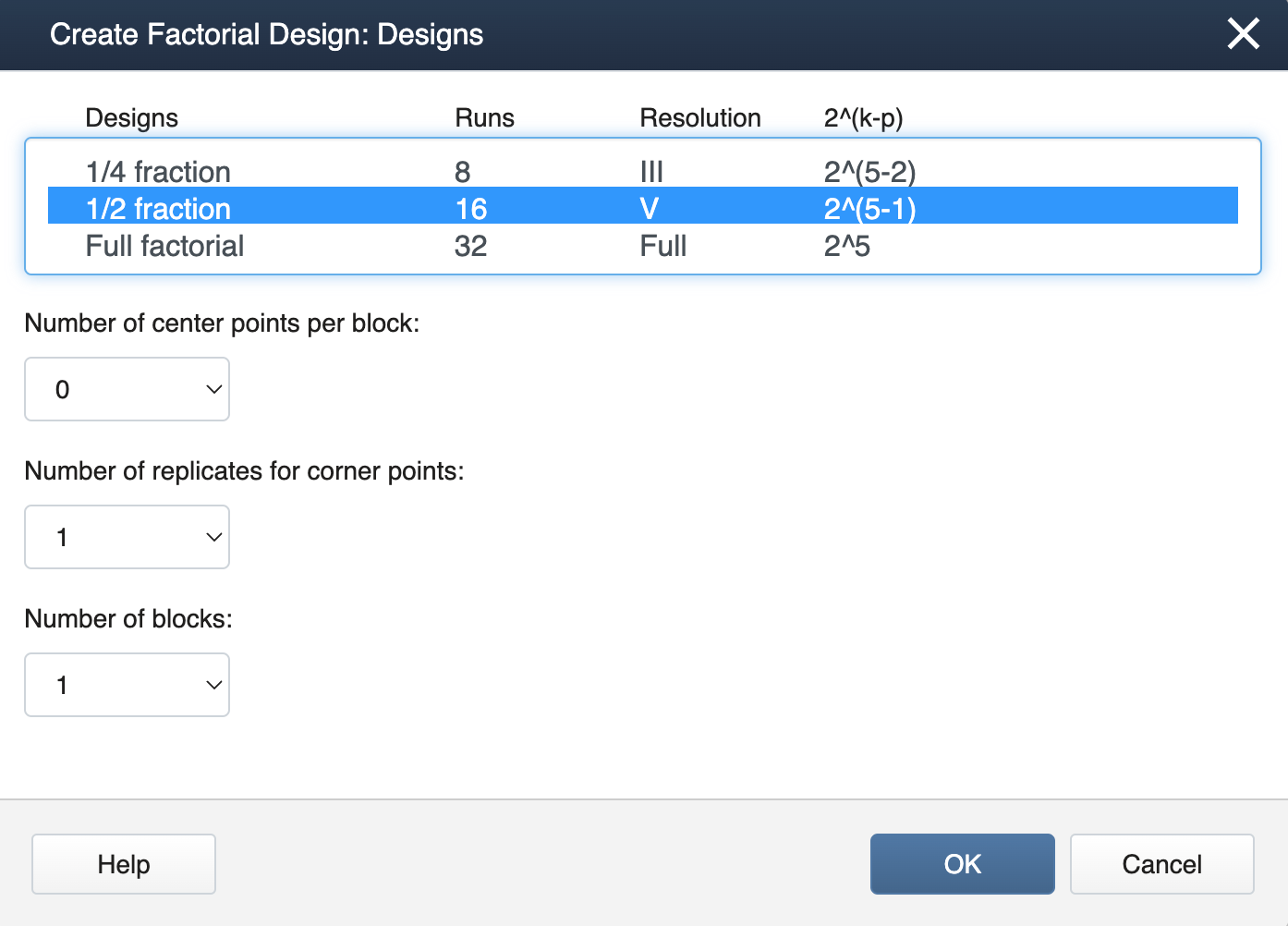Click the 2^(k-p) column header
The width and height of the screenshot is (1288, 926).
point(863,118)
